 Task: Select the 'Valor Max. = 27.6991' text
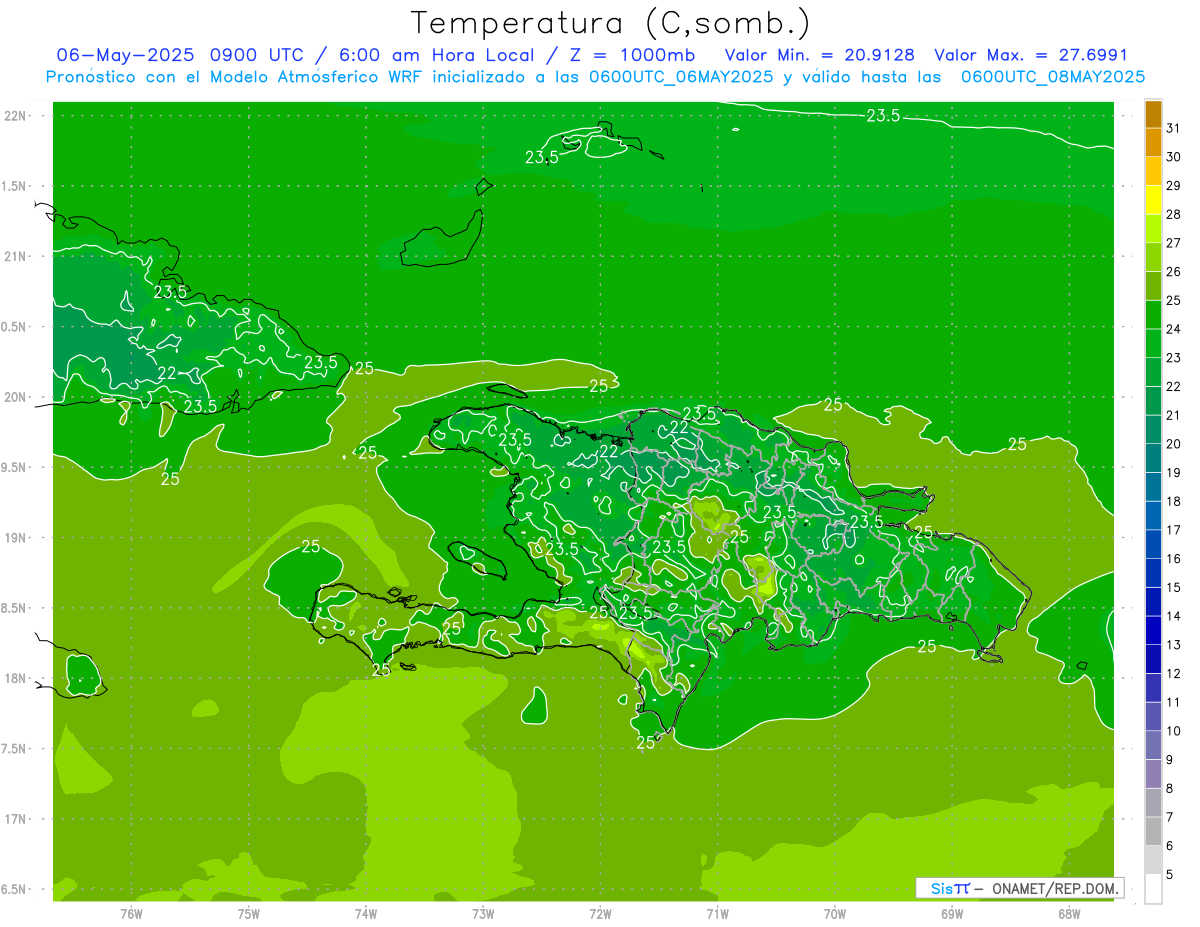coord(1031,55)
